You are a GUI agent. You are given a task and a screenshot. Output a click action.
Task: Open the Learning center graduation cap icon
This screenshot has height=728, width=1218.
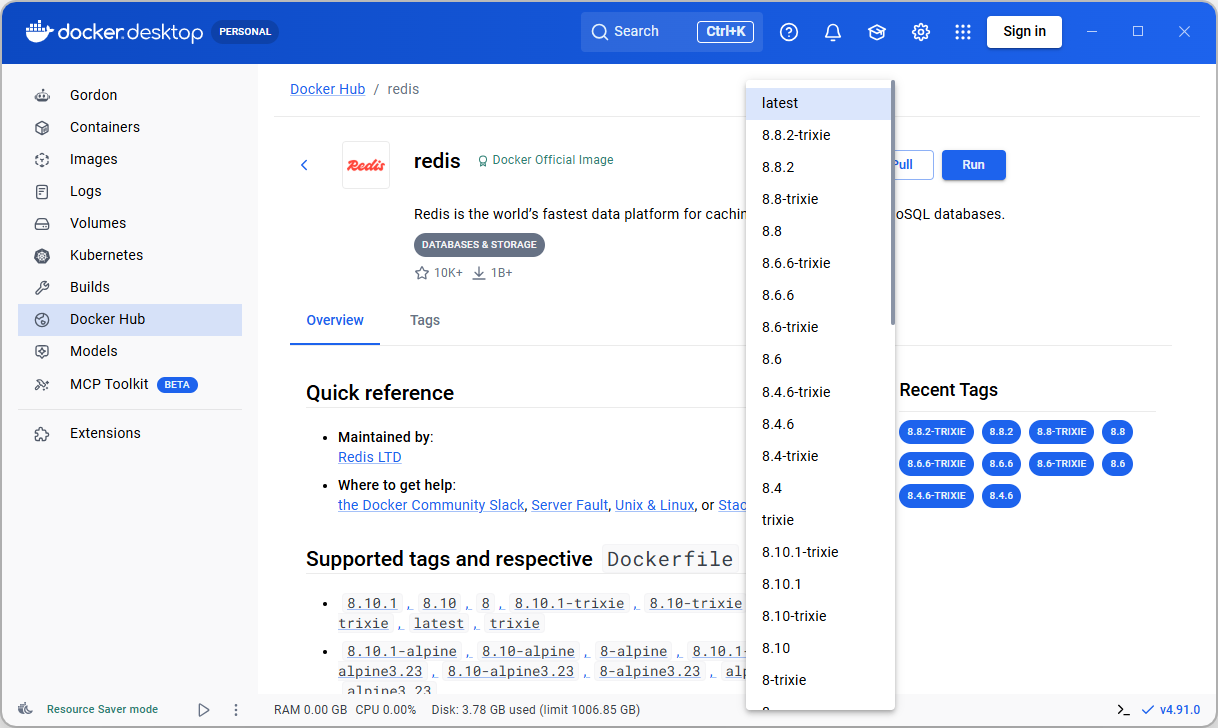tap(877, 32)
